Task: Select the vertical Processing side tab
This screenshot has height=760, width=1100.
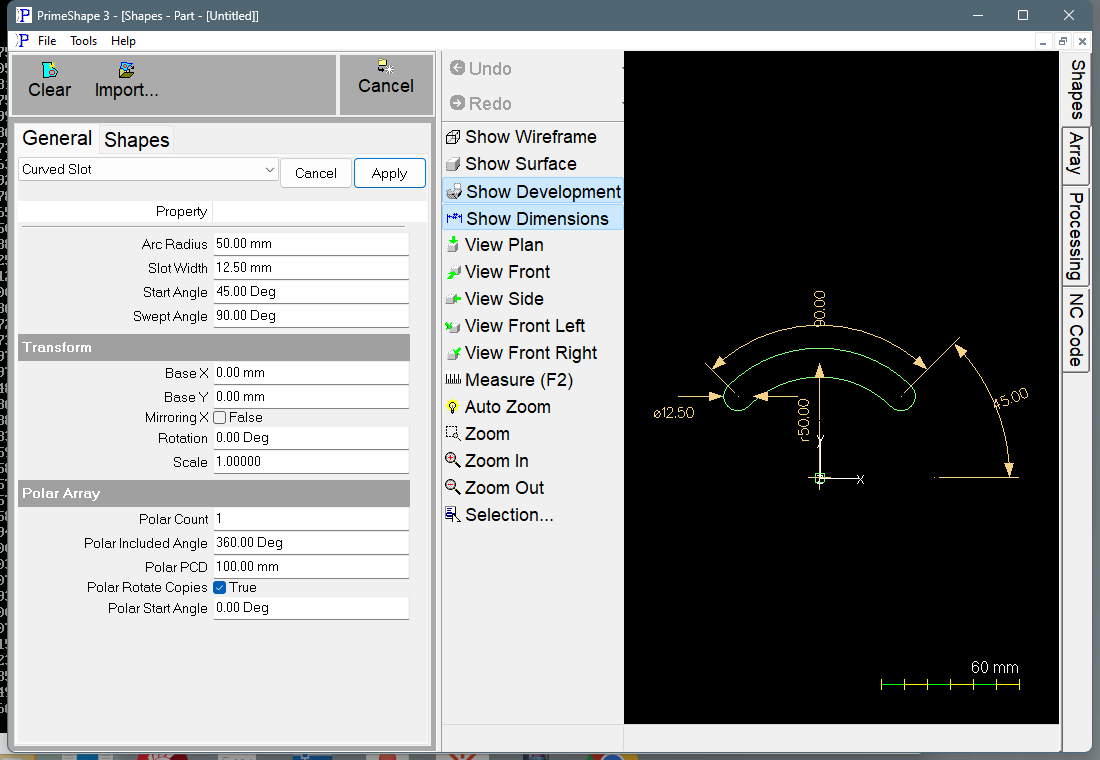Action: 1075,236
